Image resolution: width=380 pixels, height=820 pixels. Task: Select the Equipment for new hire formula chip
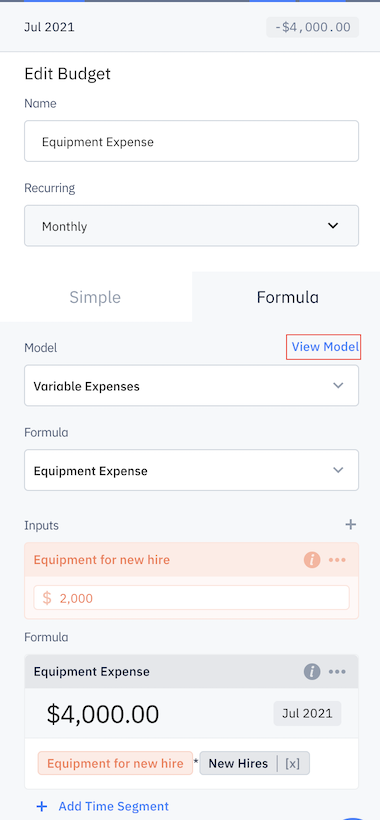click(x=115, y=764)
